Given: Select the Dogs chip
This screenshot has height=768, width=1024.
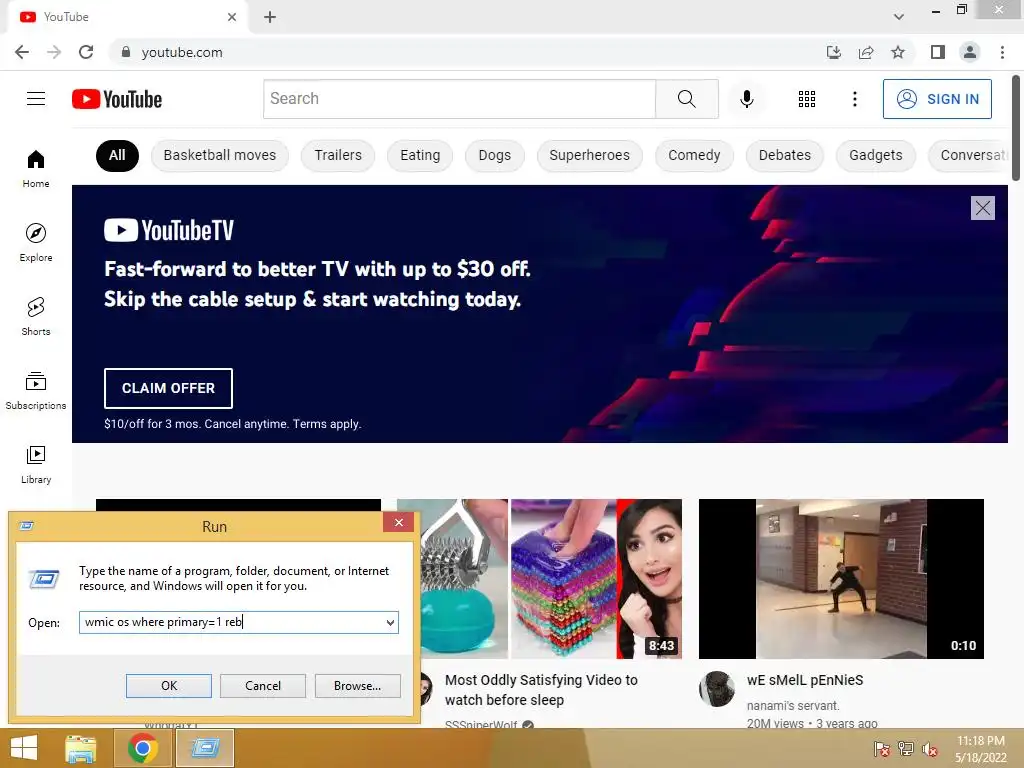Looking at the screenshot, I should pos(494,155).
